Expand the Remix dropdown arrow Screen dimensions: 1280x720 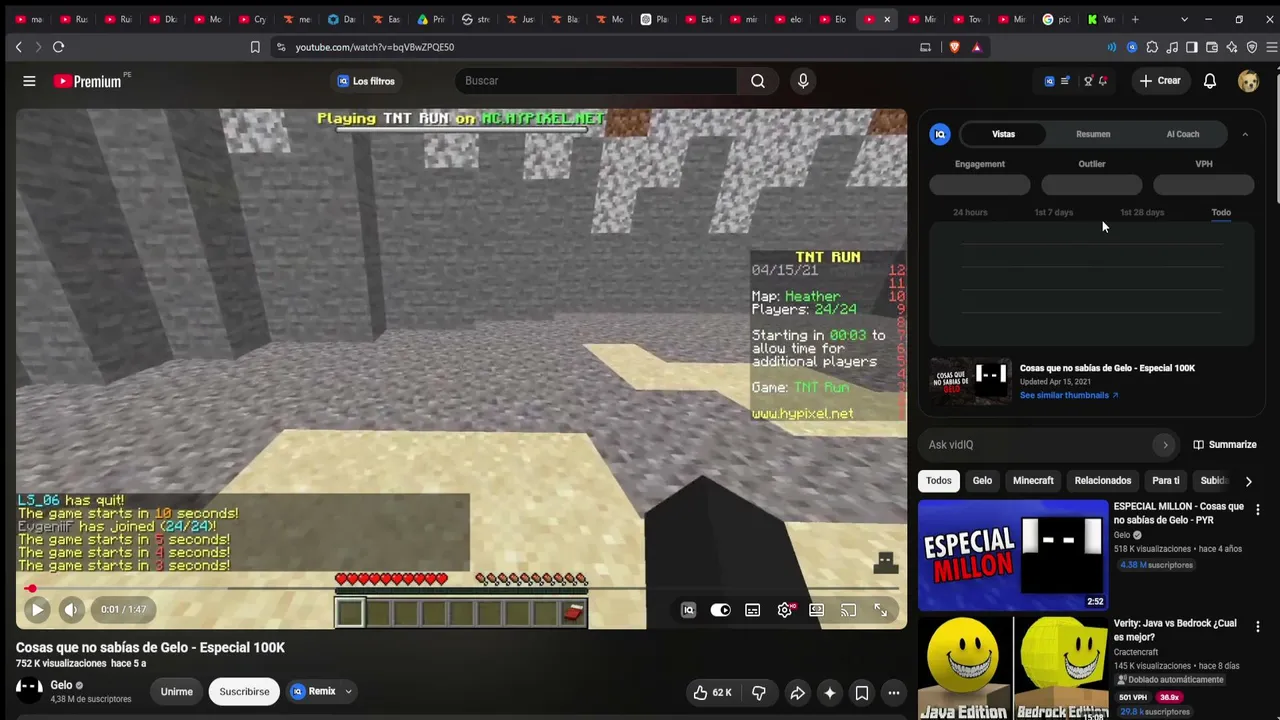348,691
